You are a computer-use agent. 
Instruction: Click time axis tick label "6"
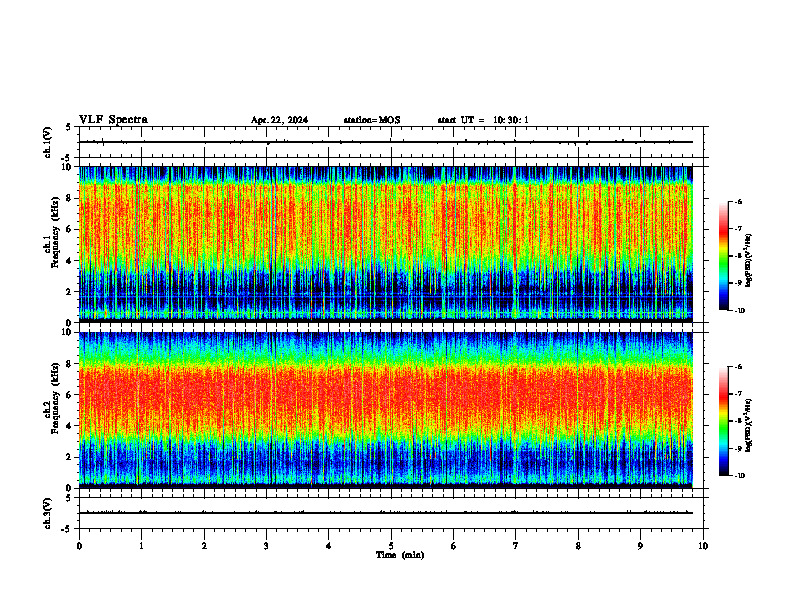(454, 546)
